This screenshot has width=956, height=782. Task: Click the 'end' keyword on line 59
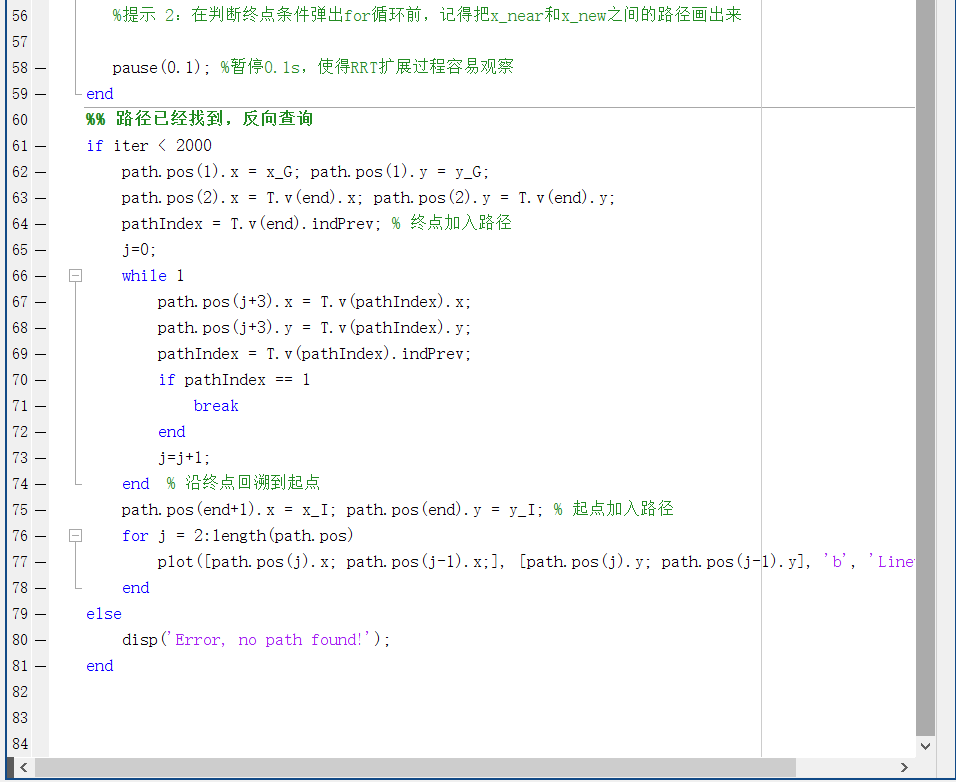coord(99,94)
